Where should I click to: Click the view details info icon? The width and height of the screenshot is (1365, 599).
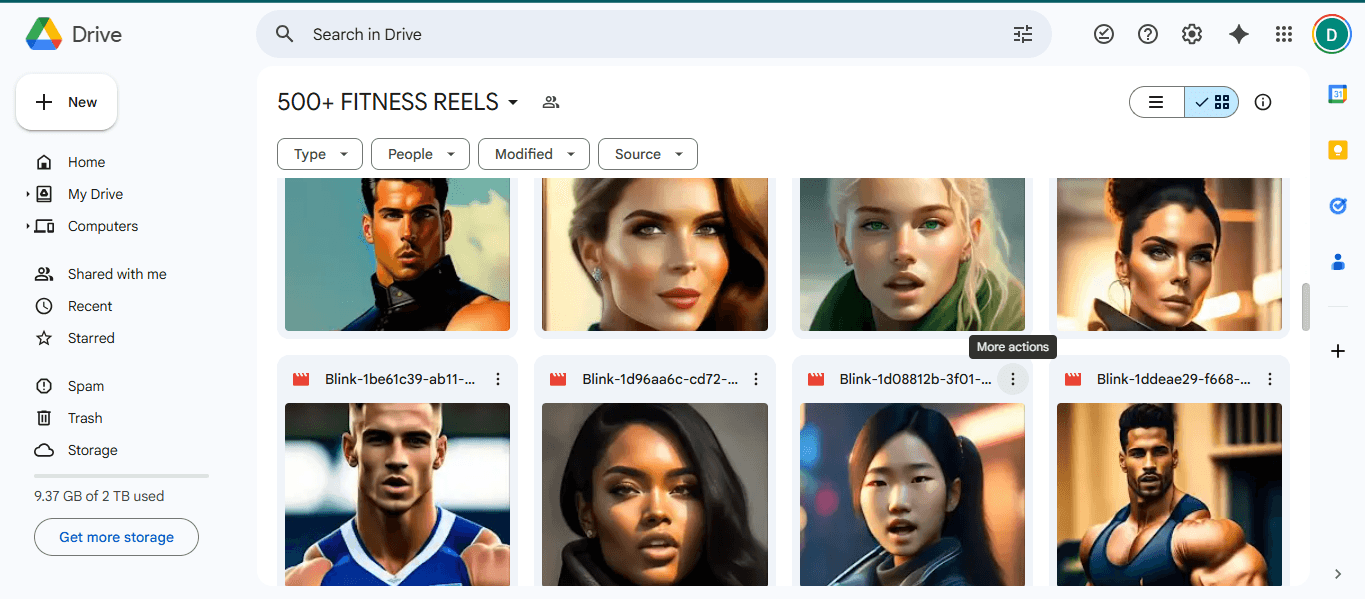tap(1263, 102)
